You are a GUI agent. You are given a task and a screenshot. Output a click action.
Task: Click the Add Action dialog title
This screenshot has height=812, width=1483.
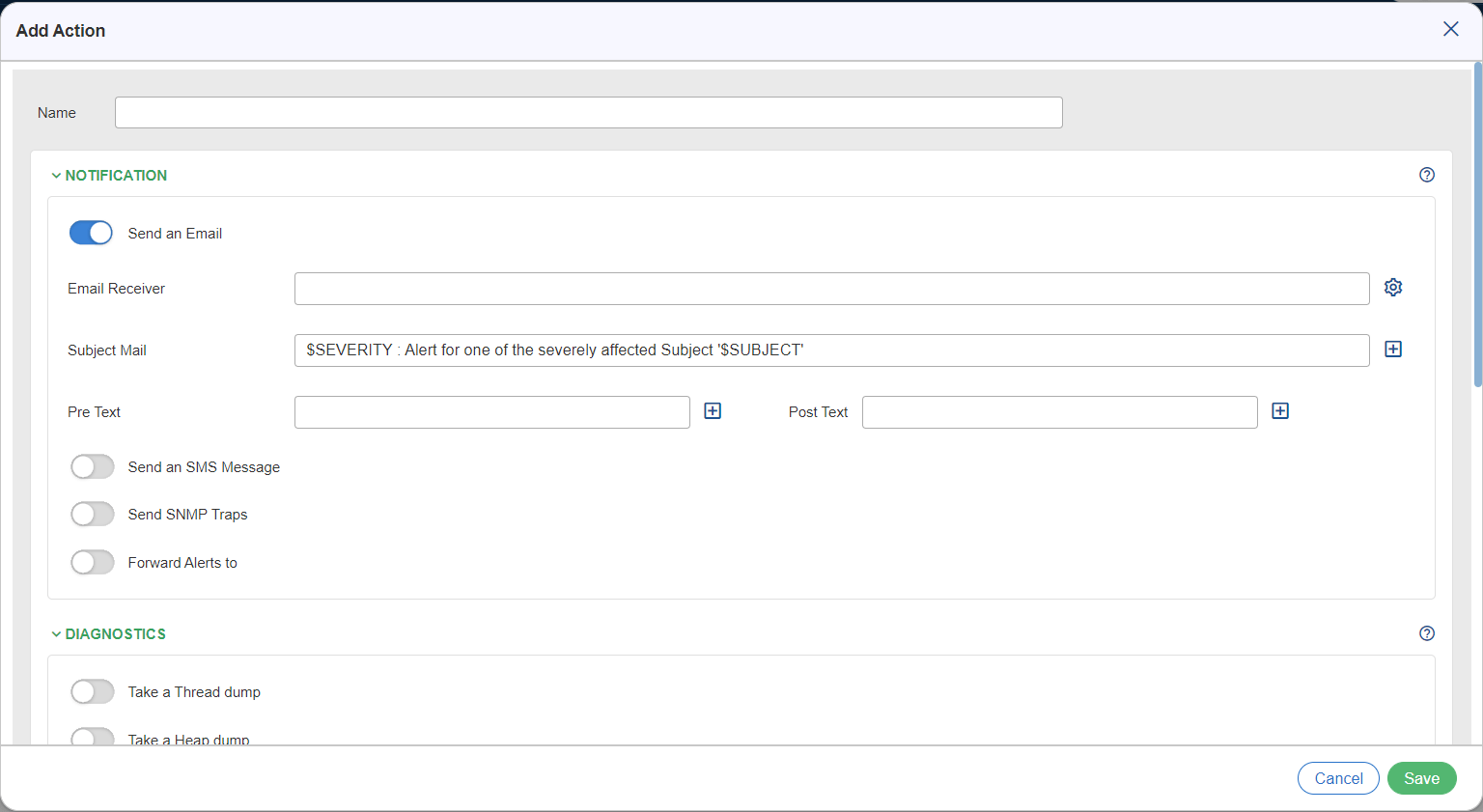pyautogui.click(x=61, y=31)
